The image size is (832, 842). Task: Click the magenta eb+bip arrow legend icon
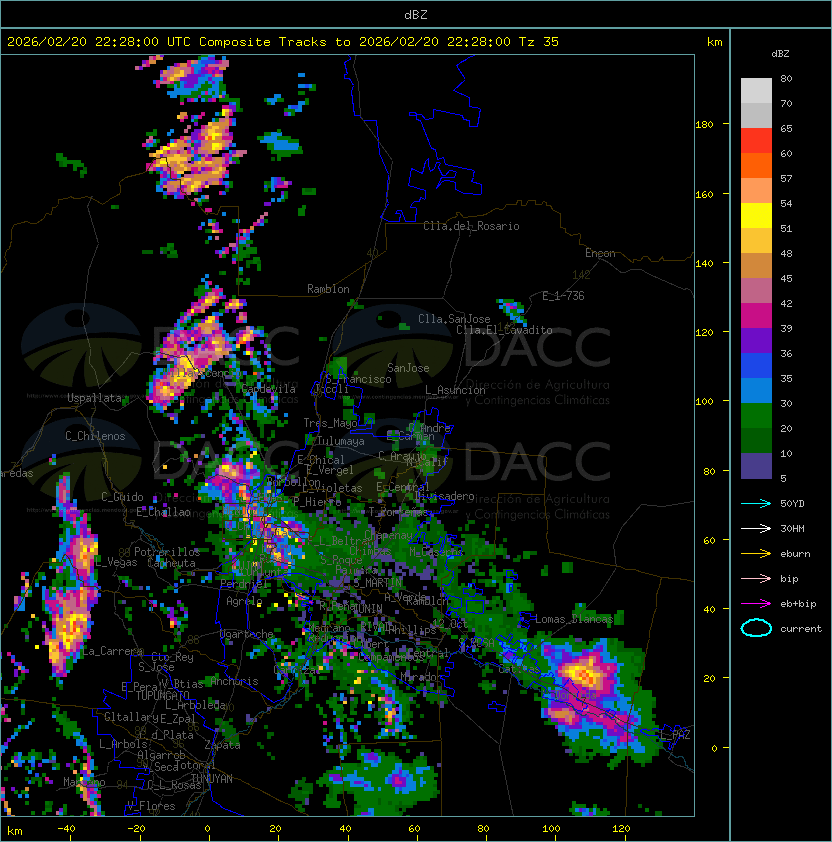coord(756,604)
